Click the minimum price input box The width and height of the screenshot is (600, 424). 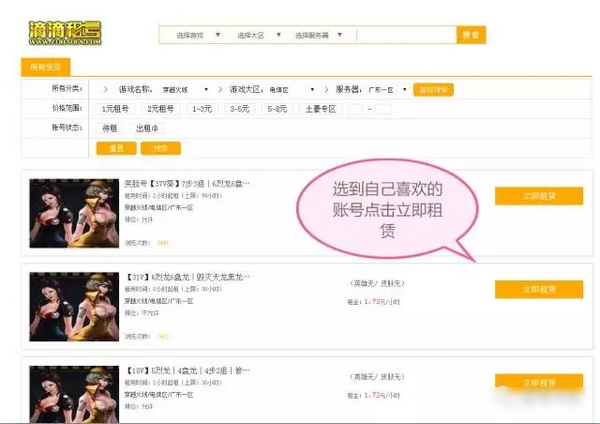click(356, 109)
